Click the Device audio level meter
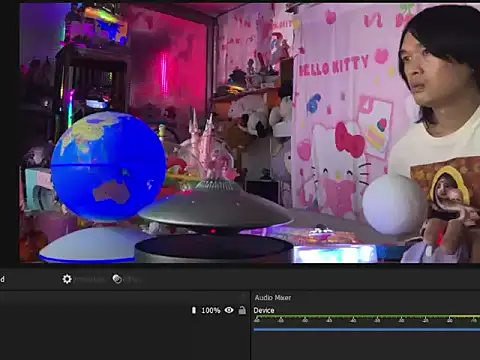The width and height of the screenshot is (480, 360). click(367, 318)
